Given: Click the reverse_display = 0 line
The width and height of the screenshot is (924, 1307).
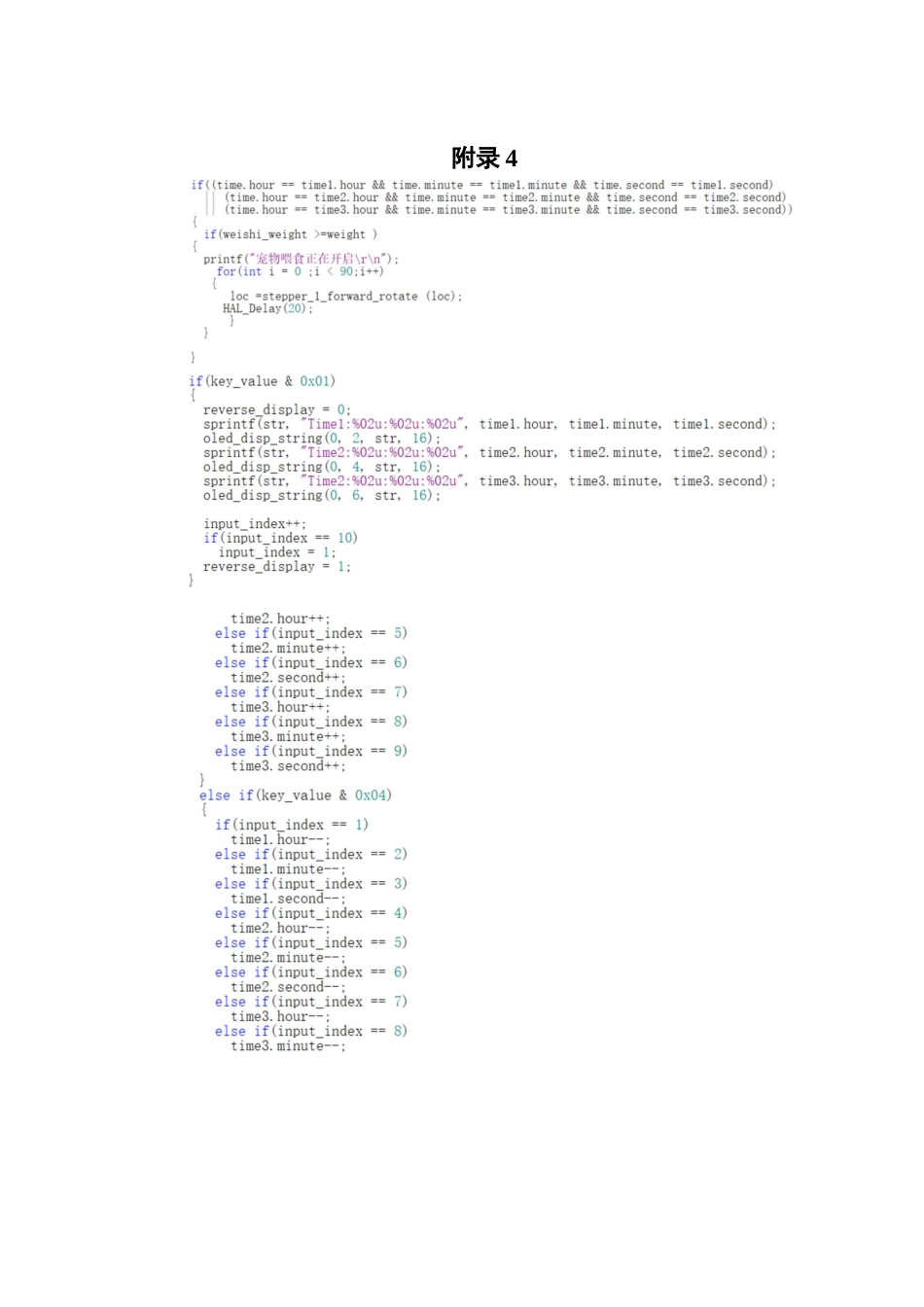Looking at the screenshot, I should 276,409.
